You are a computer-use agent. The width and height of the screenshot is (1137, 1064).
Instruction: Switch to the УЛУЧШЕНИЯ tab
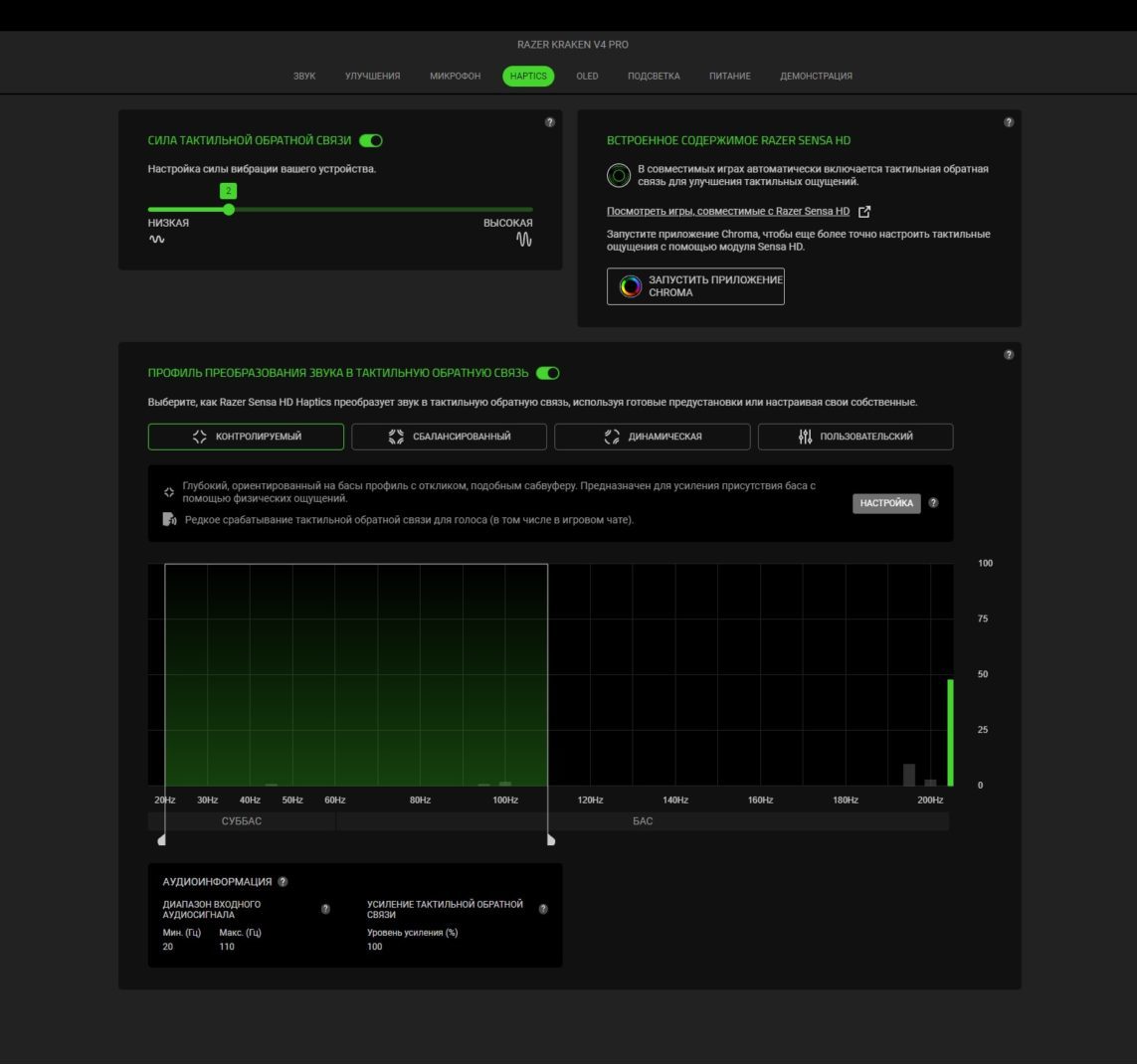tap(373, 77)
